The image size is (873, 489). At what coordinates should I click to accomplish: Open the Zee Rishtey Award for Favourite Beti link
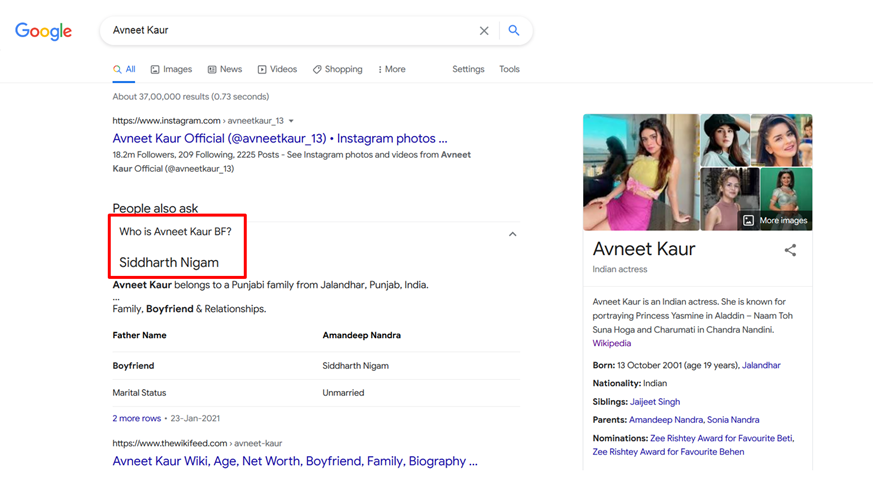tap(722, 438)
